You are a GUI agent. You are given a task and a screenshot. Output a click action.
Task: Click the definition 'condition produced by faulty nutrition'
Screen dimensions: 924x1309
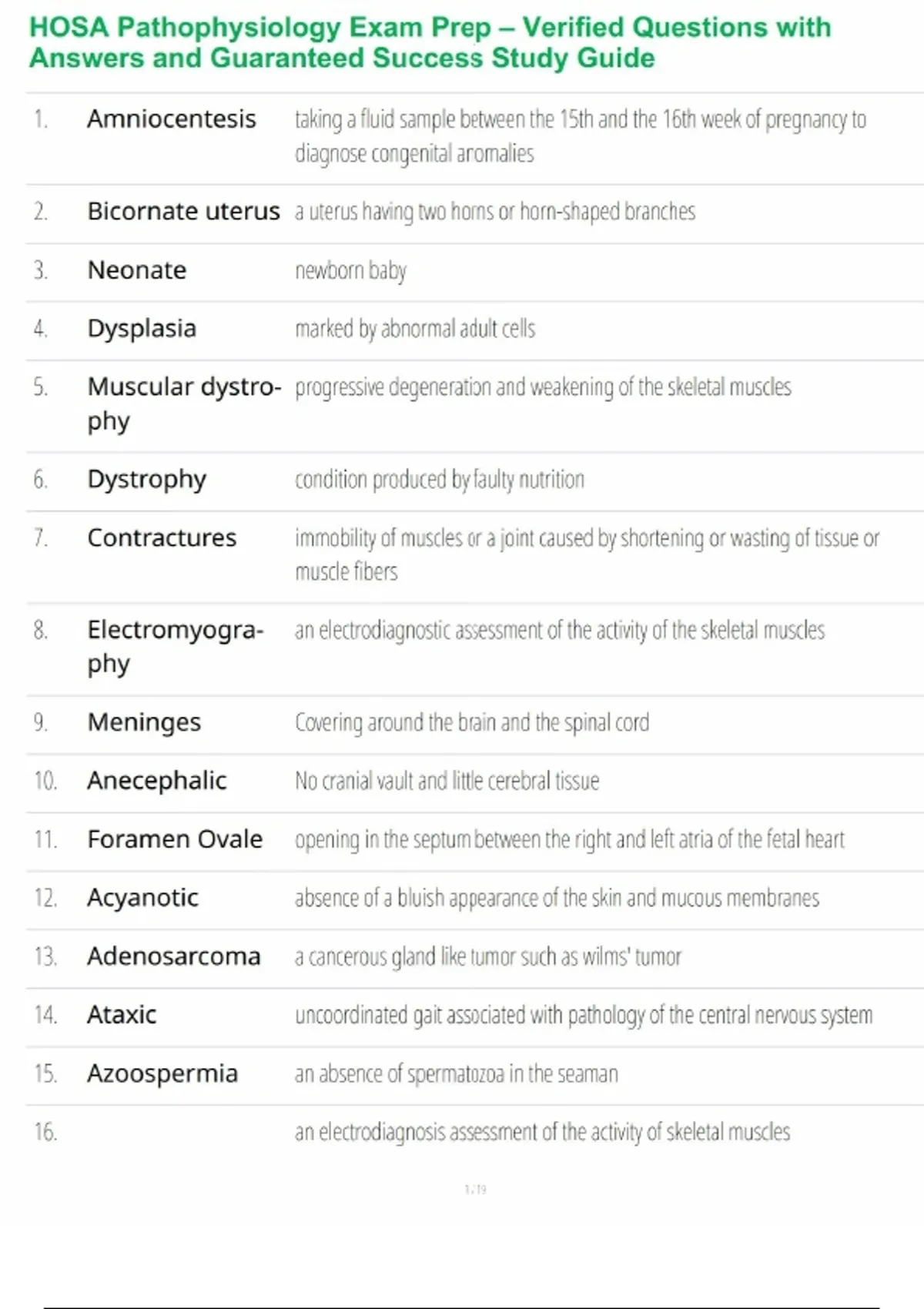[x=439, y=480]
